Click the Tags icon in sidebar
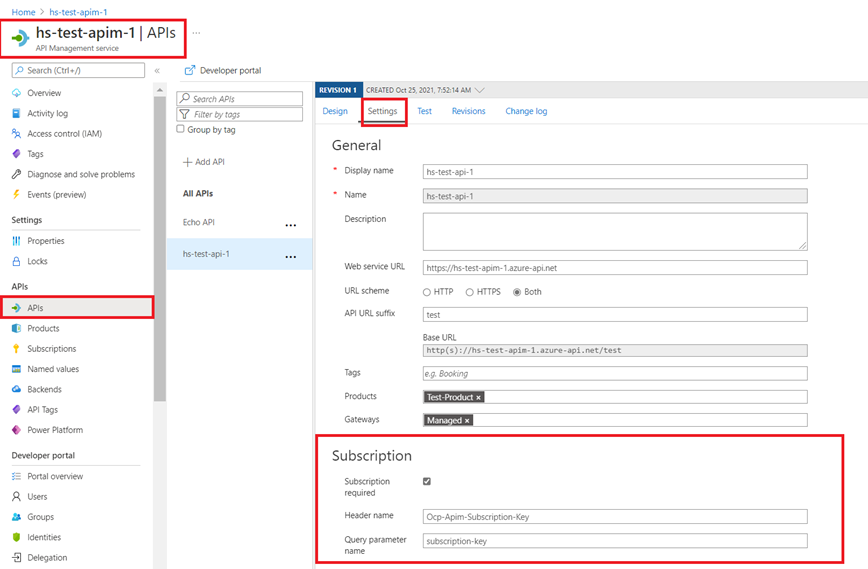 click(x=17, y=154)
